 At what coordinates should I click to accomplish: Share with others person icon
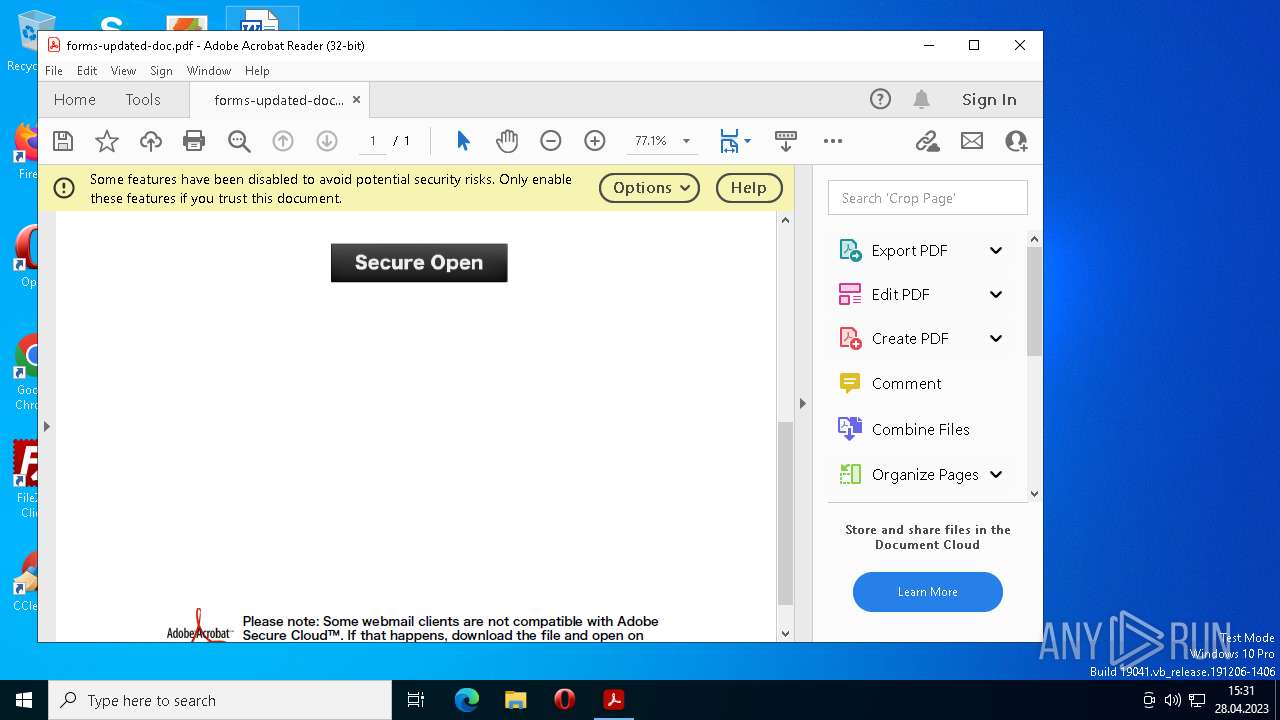coord(1016,141)
